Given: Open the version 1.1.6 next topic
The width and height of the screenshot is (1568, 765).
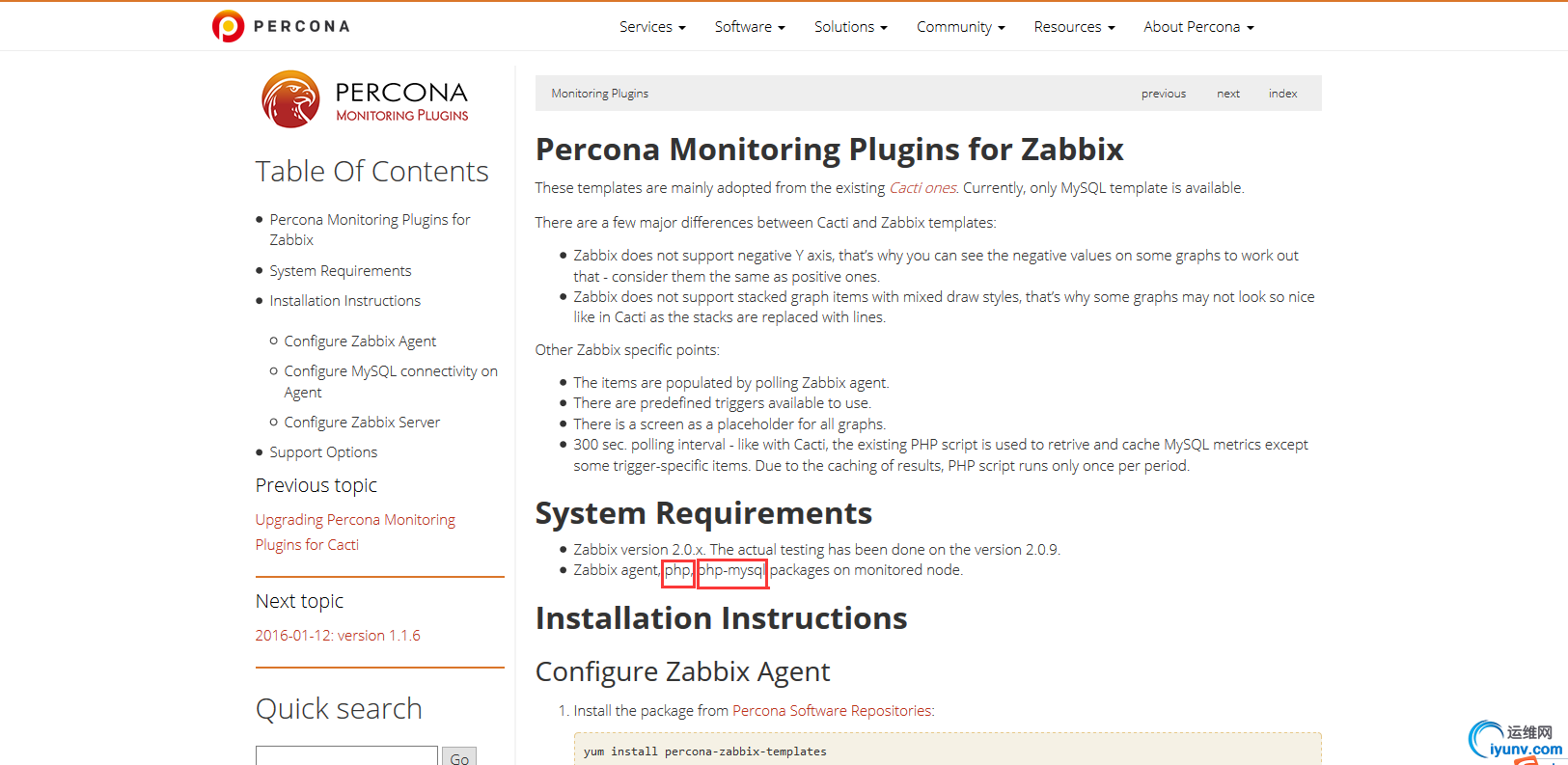Looking at the screenshot, I should tap(338, 636).
